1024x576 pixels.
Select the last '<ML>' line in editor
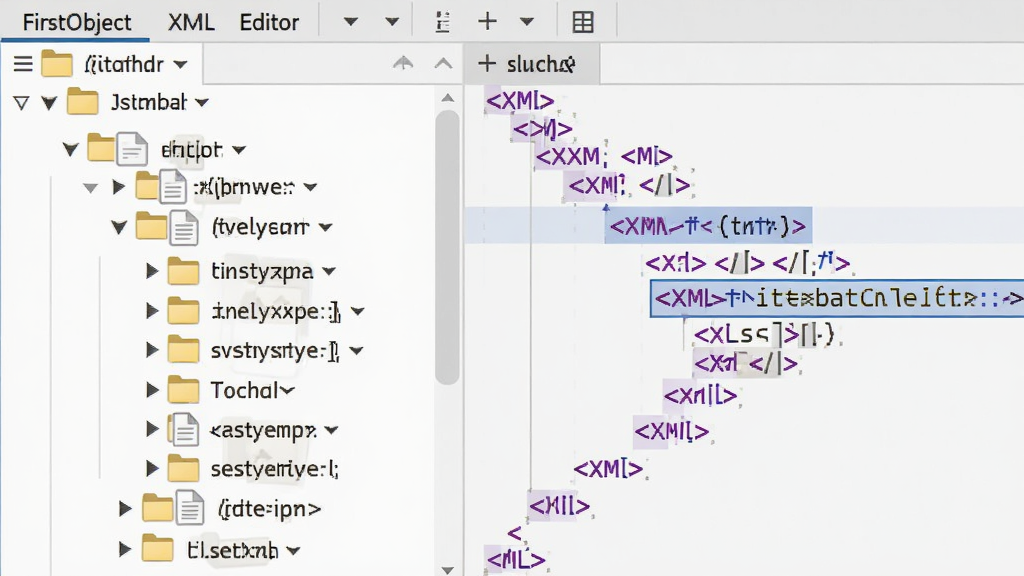516,560
